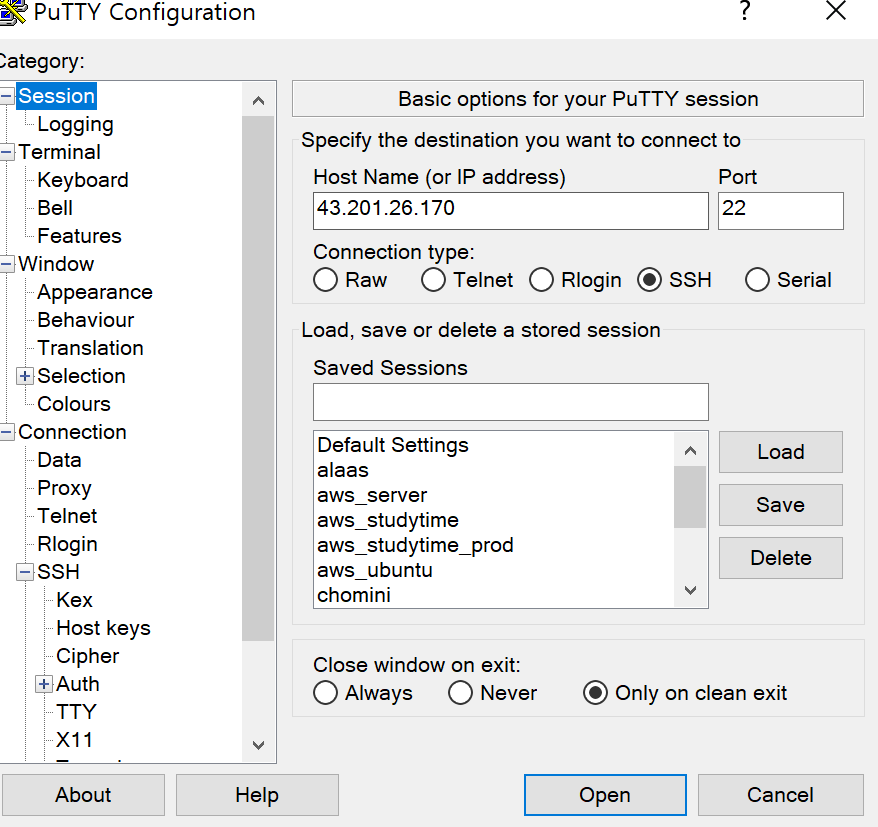Image resolution: width=878 pixels, height=827 pixels.
Task: Click the Open button
Action: click(x=605, y=795)
